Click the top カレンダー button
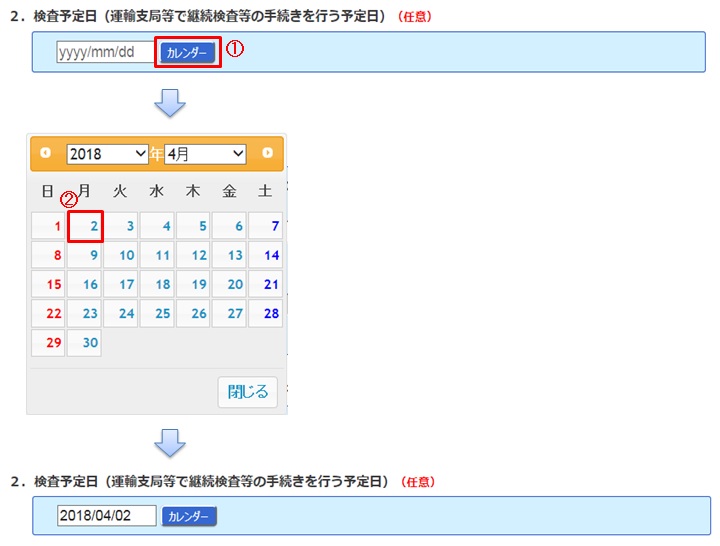This screenshot has width=720, height=546. click(188, 52)
